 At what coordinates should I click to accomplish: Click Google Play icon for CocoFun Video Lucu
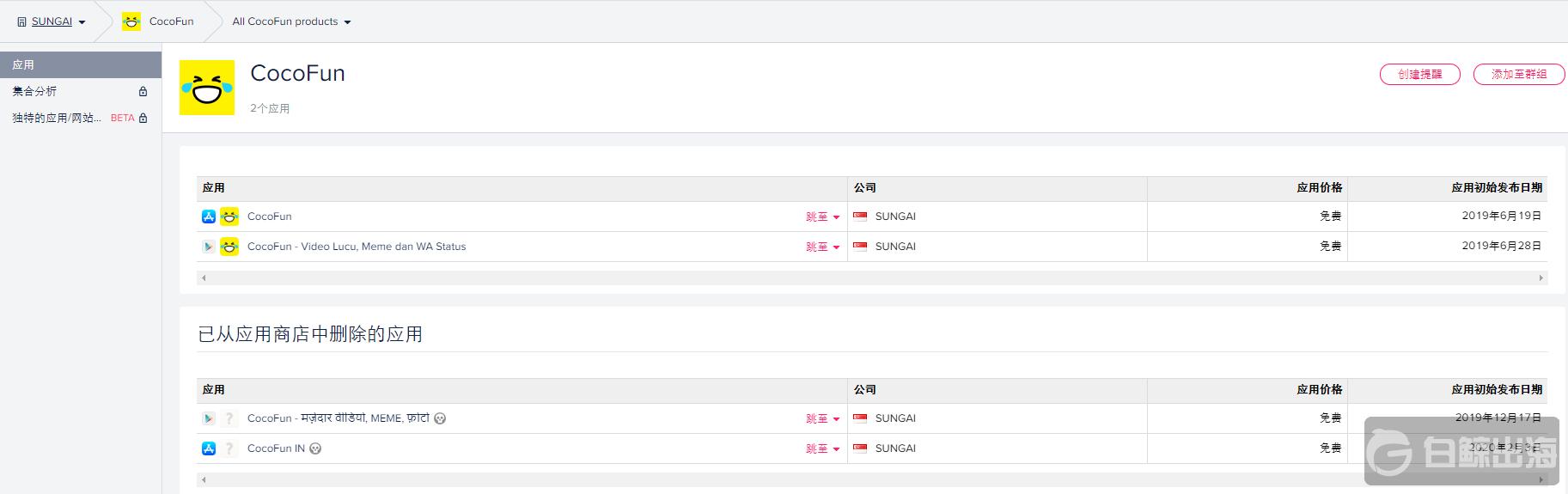pyautogui.click(x=209, y=247)
